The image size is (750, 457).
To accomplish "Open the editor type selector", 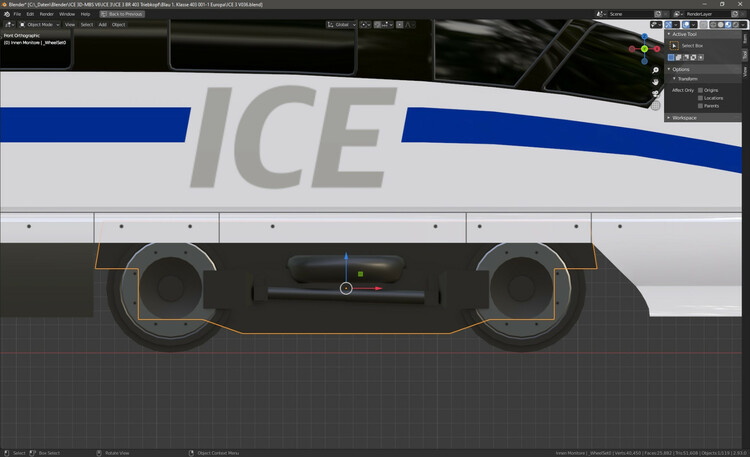I will [9, 24].
